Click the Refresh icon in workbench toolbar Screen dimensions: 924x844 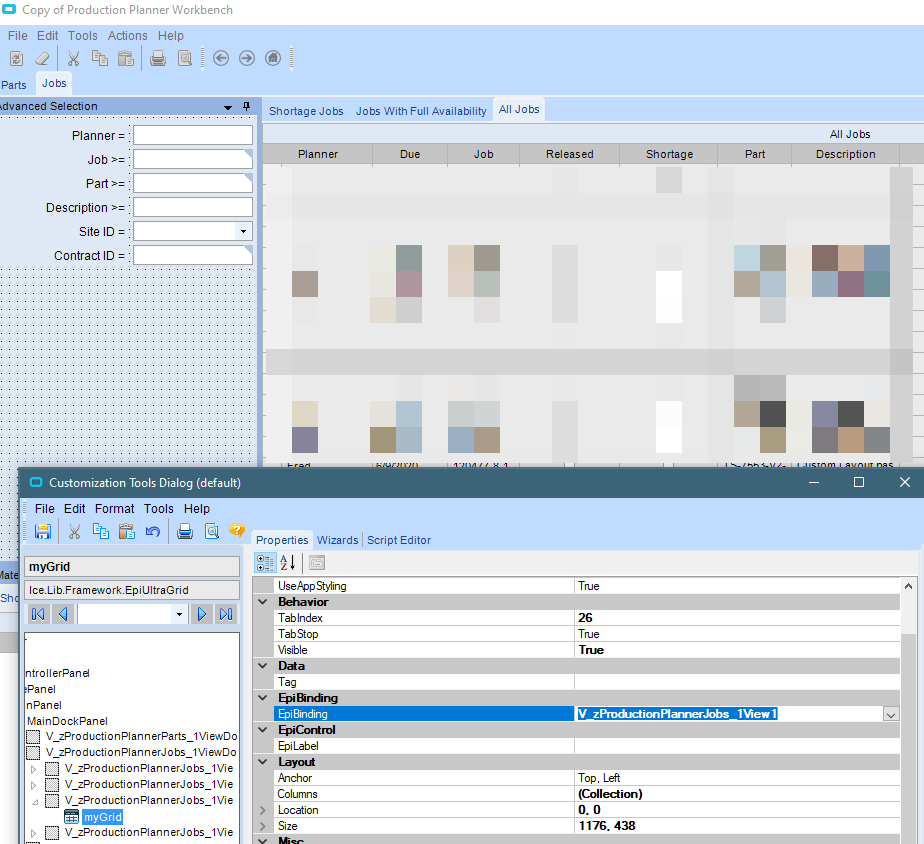coord(16,58)
